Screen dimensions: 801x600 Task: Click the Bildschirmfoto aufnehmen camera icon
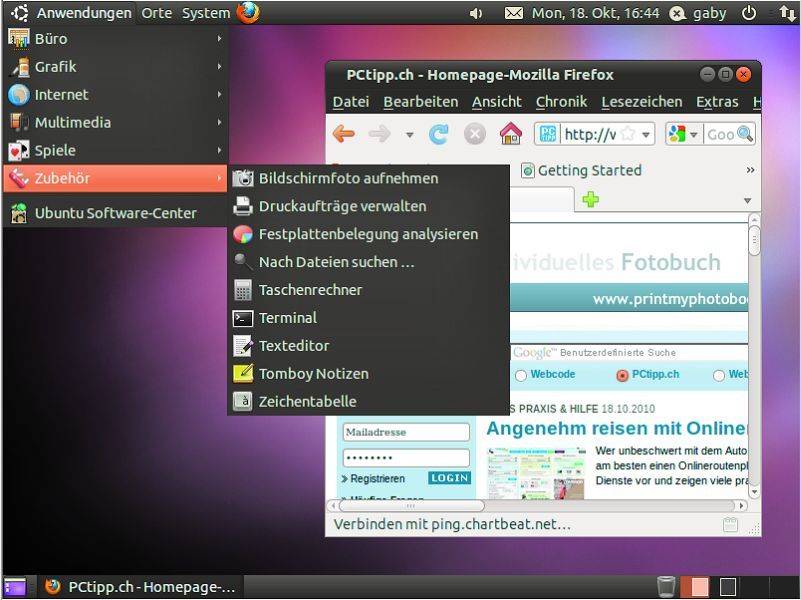pyautogui.click(x=243, y=178)
